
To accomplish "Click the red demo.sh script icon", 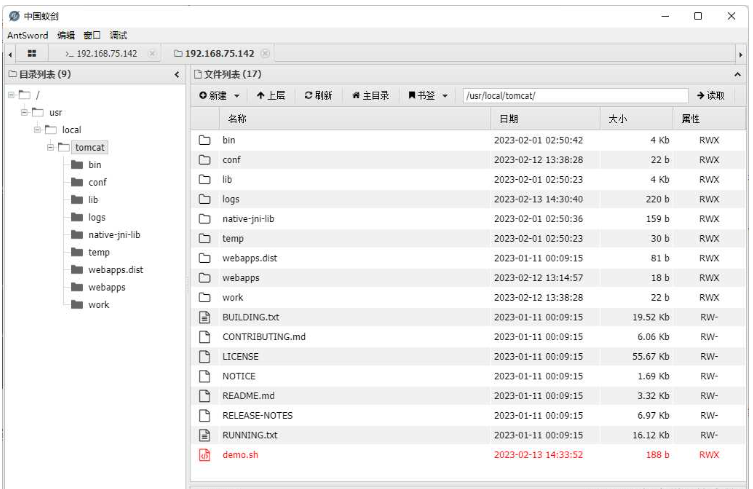I will 205,455.
